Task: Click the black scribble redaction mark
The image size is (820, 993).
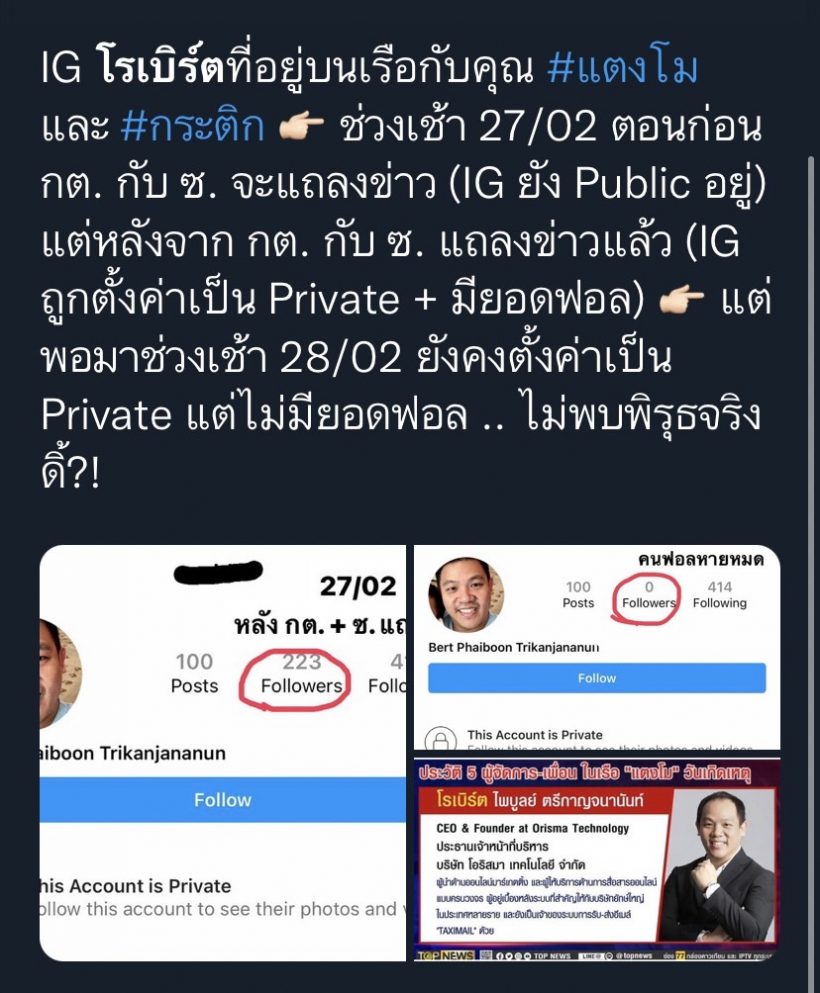Action: tap(218, 572)
